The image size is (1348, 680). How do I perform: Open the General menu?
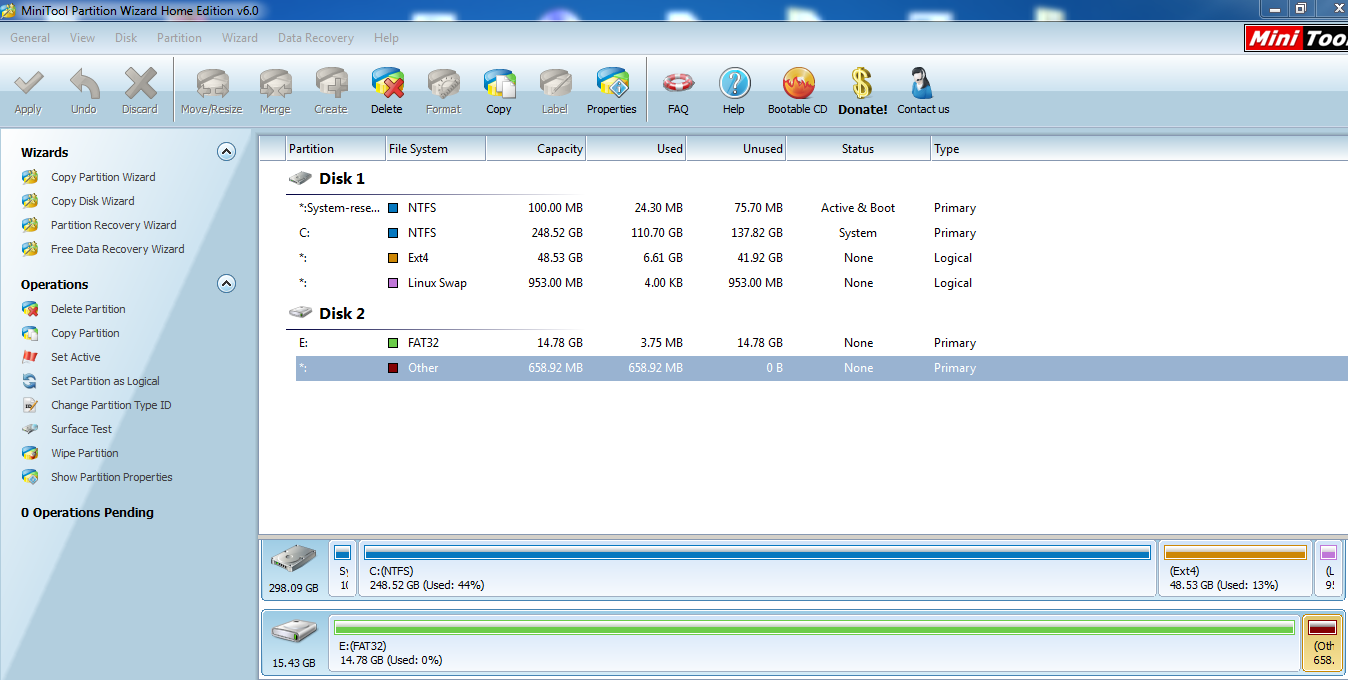30,38
